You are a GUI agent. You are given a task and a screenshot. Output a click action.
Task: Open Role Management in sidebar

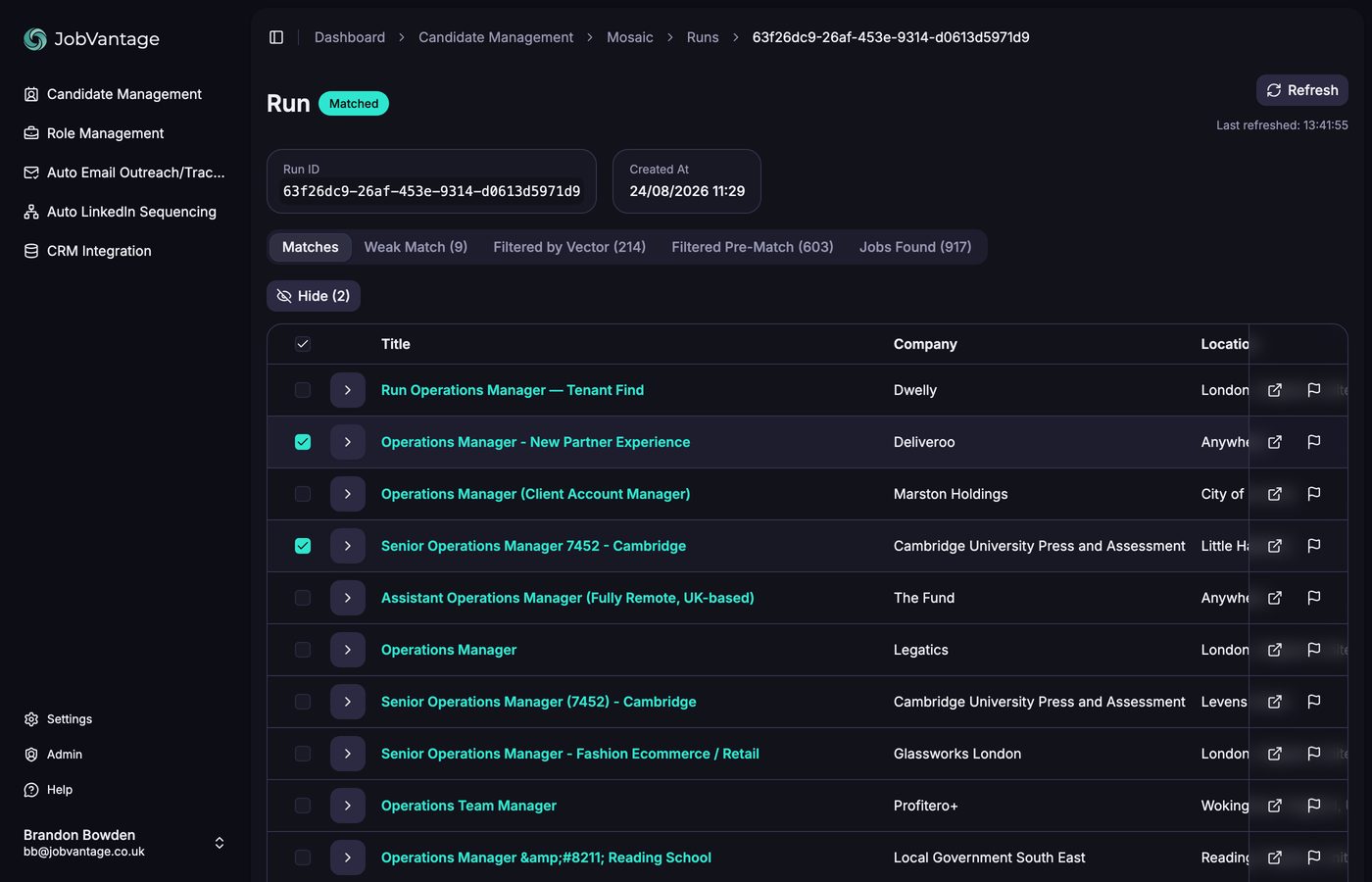[94, 133]
